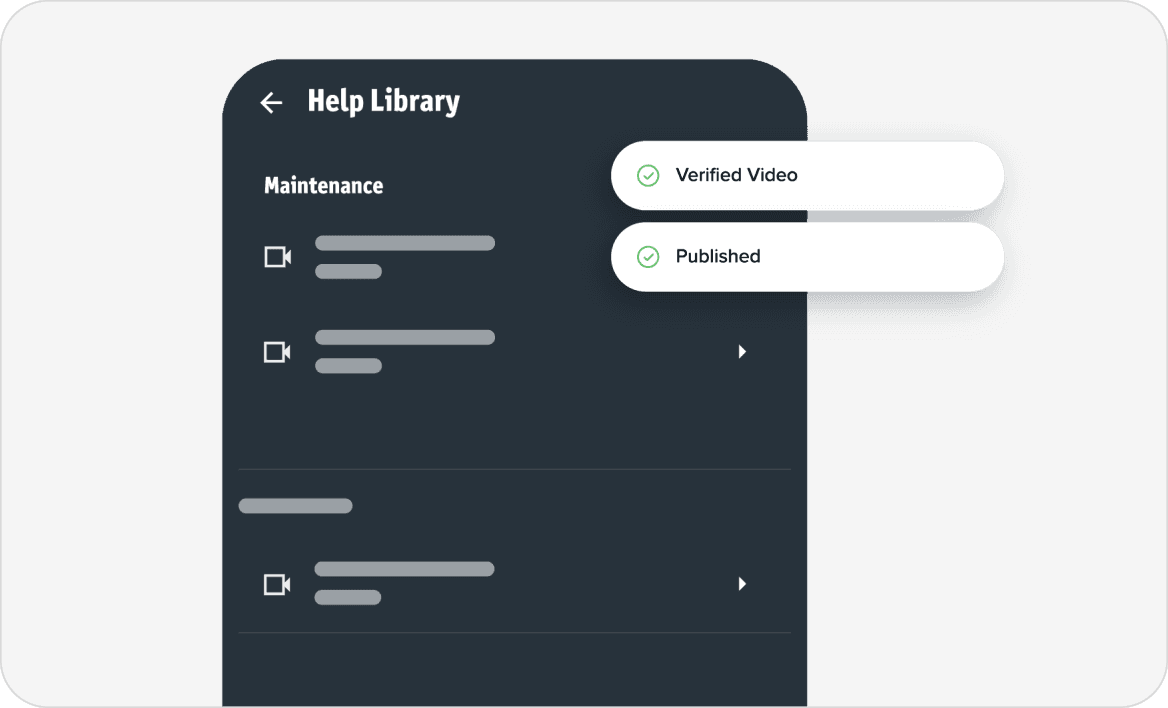Tap the back arrow beside Help Library
This screenshot has height=708, width=1168.
pos(271,102)
